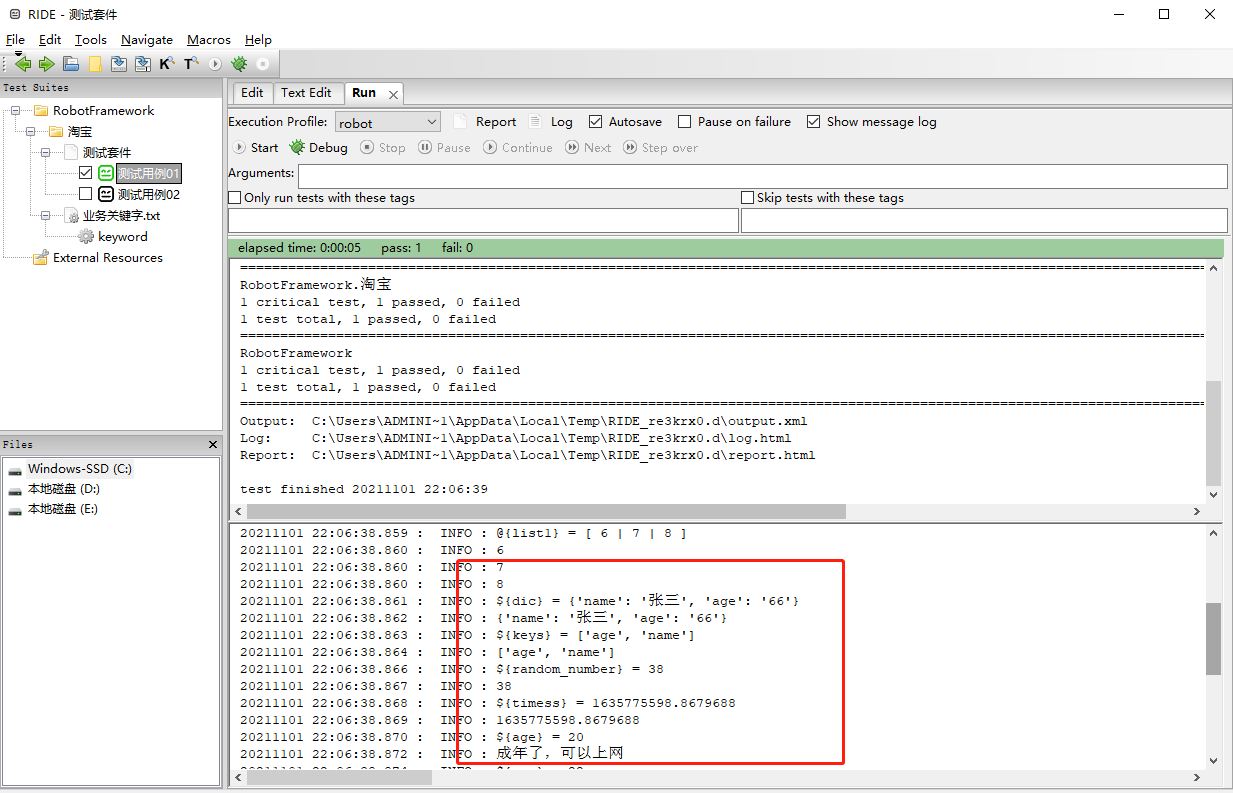Click the External Resources folder icon
Viewport: 1233px width, 793px height.
click(x=41, y=257)
